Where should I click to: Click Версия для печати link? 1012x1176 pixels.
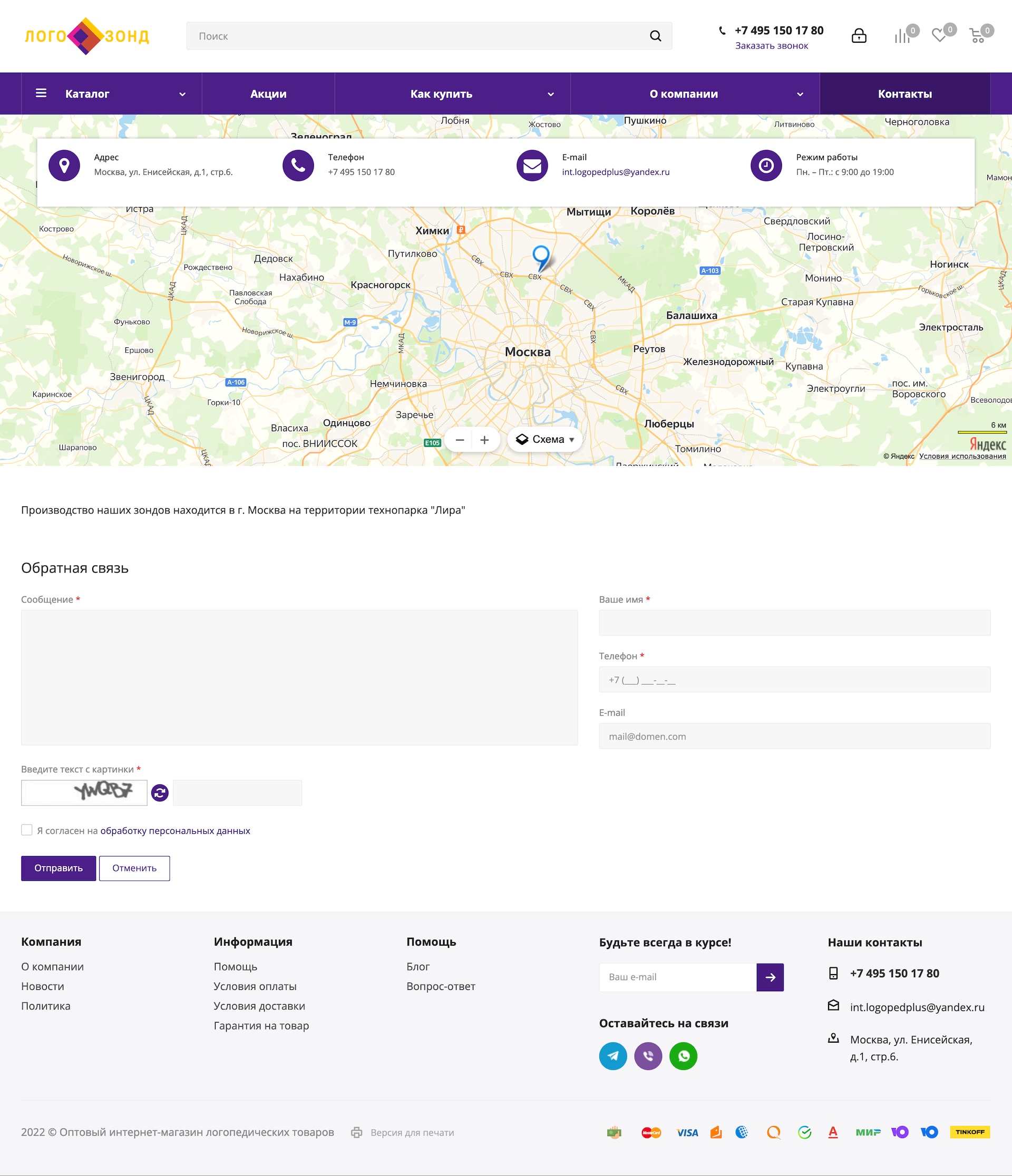[412, 1133]
